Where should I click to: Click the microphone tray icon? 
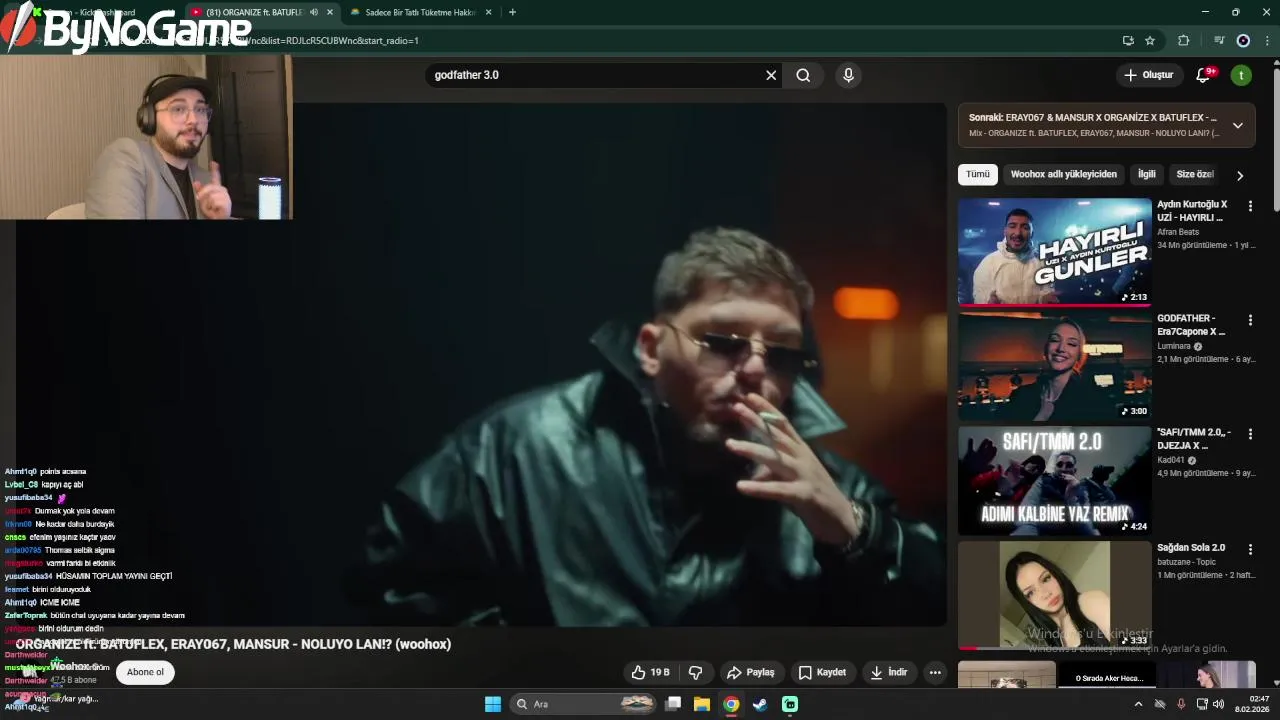click(1181, 704)
